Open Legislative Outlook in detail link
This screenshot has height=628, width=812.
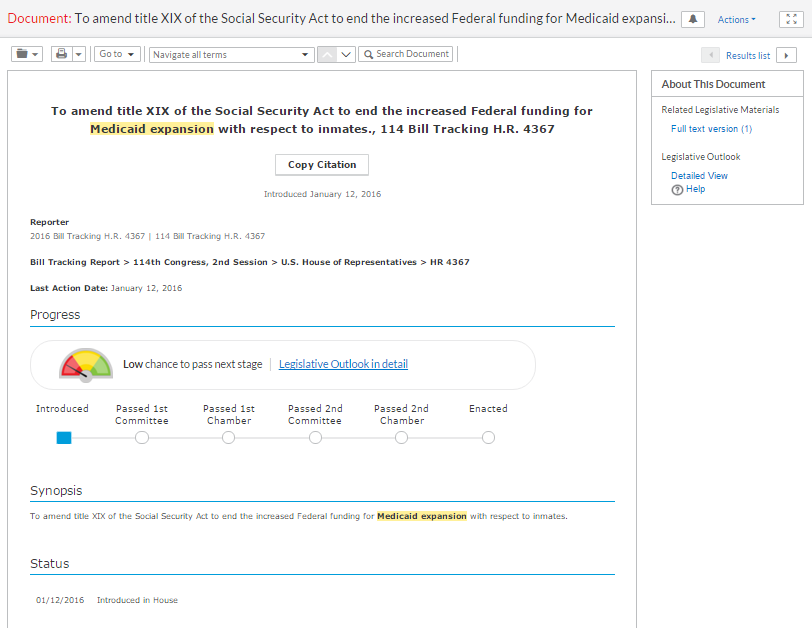coord(343,364)
